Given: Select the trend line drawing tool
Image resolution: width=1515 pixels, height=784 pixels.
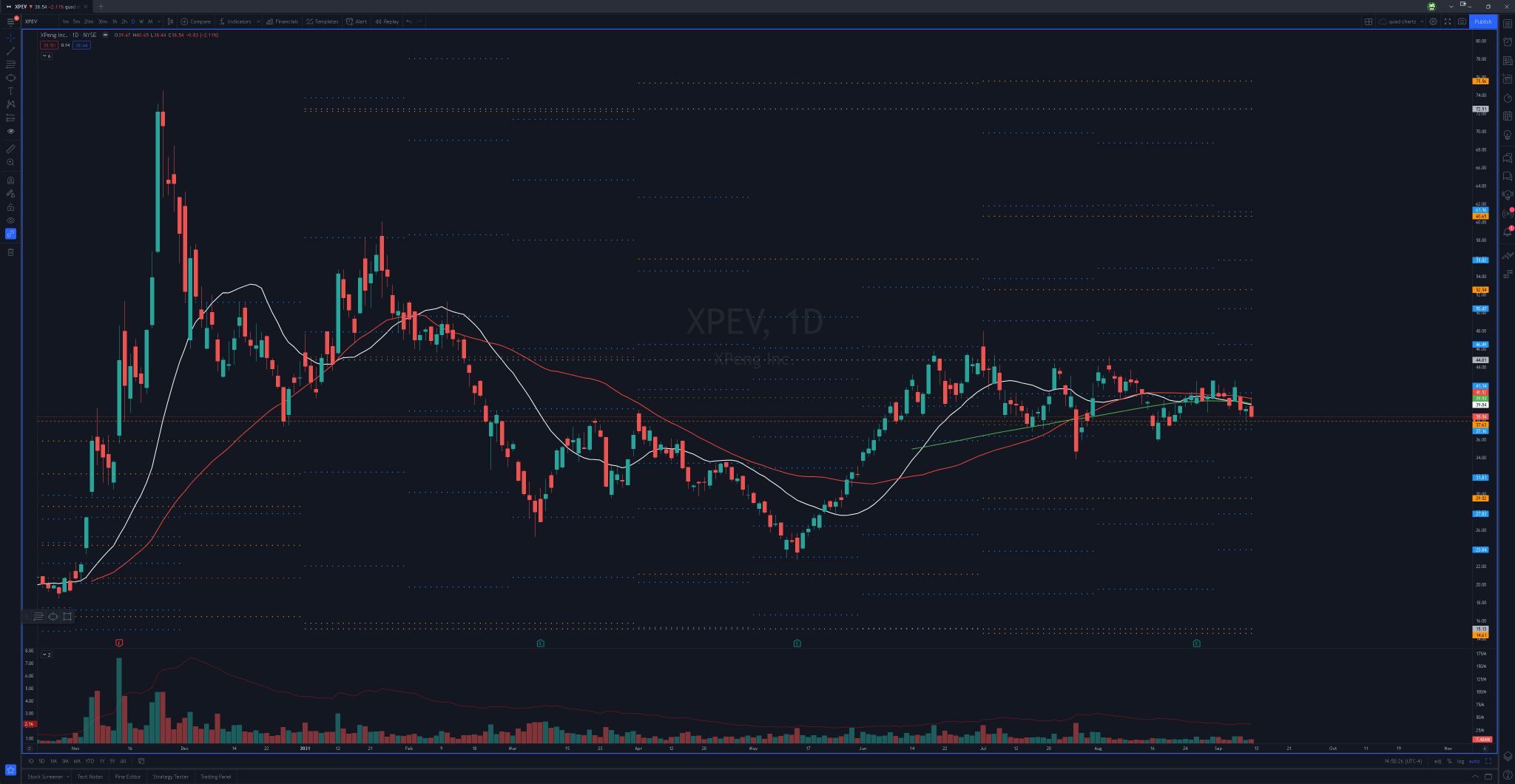Looking at the screenshot, I should point(10,51).
